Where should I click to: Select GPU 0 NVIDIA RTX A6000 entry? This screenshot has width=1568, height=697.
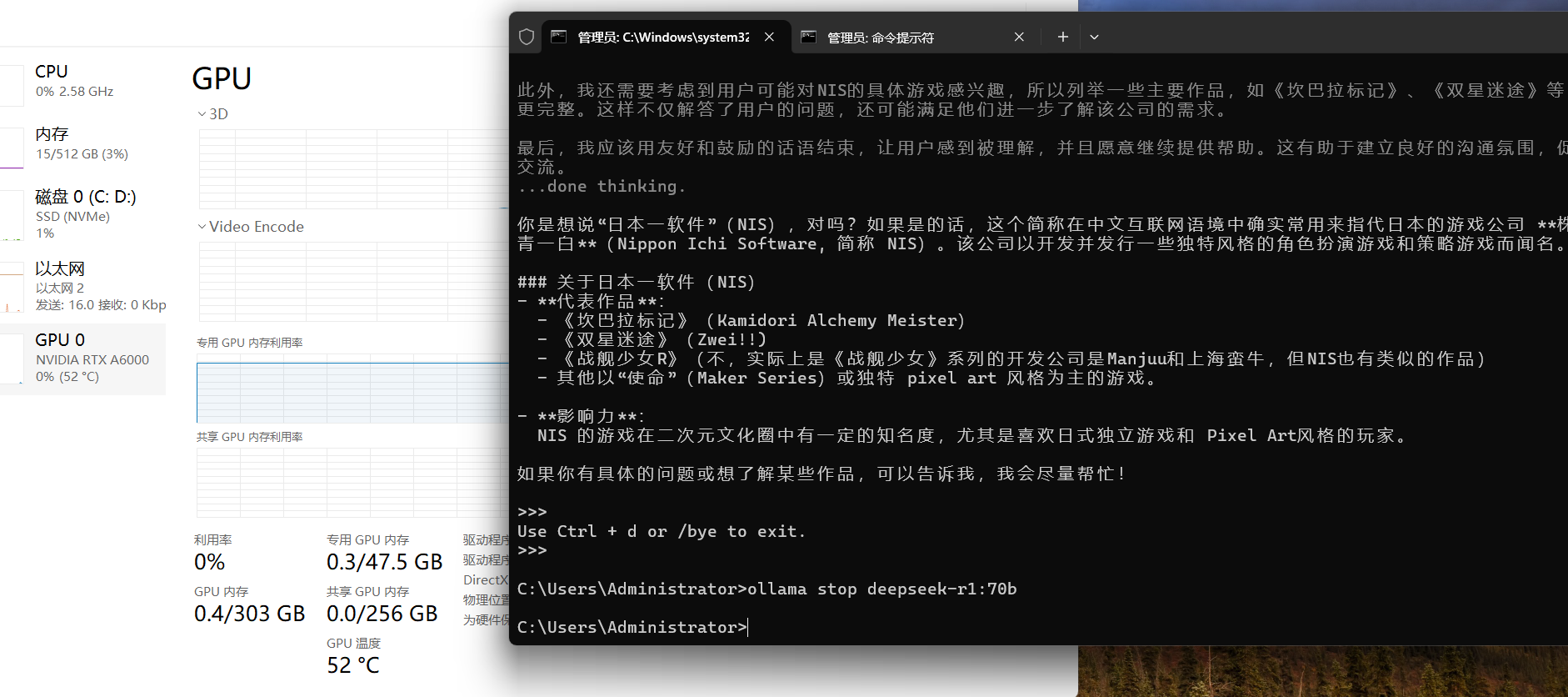83,359
